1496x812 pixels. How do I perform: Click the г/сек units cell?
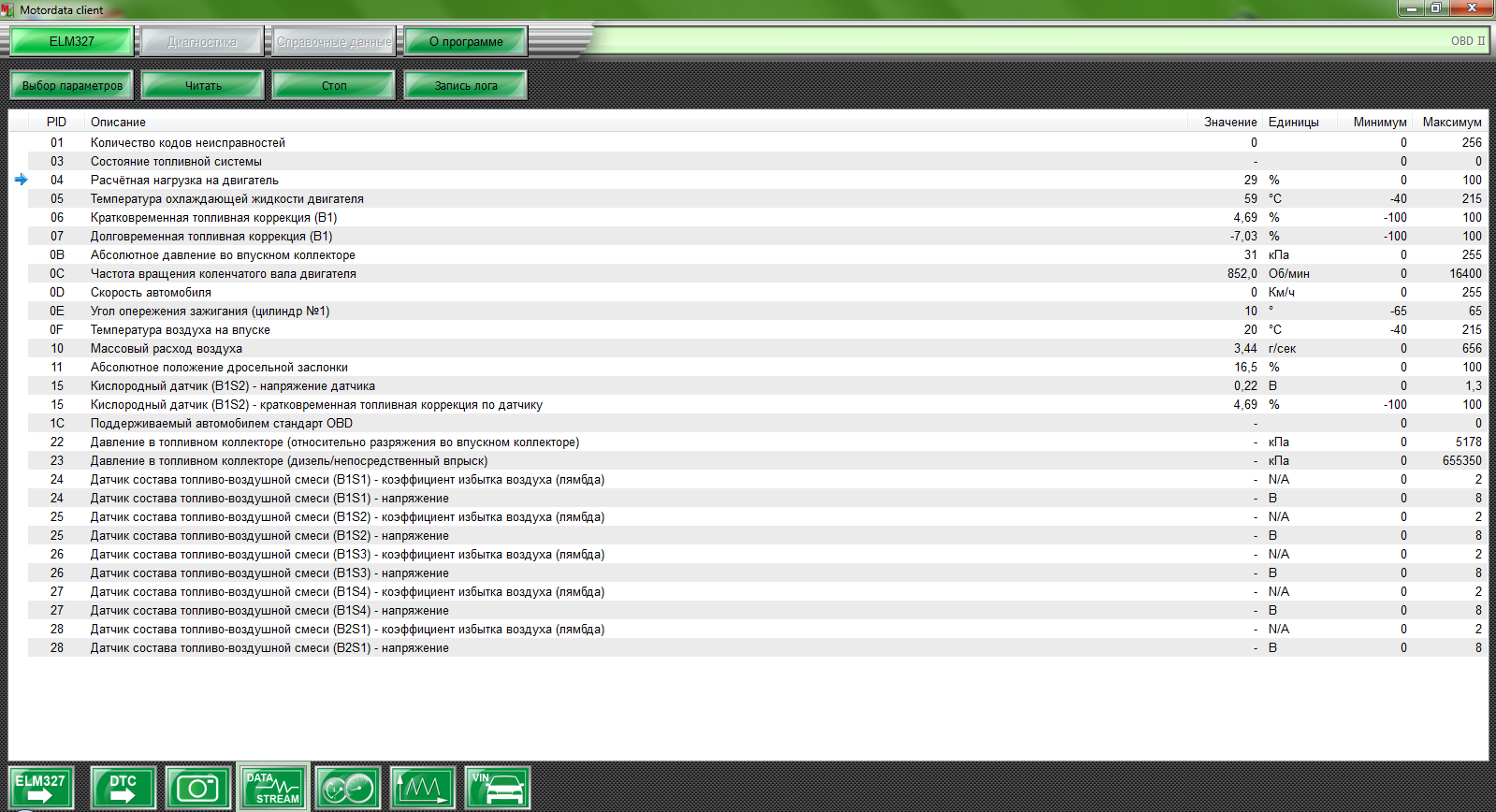(1282, 348)
